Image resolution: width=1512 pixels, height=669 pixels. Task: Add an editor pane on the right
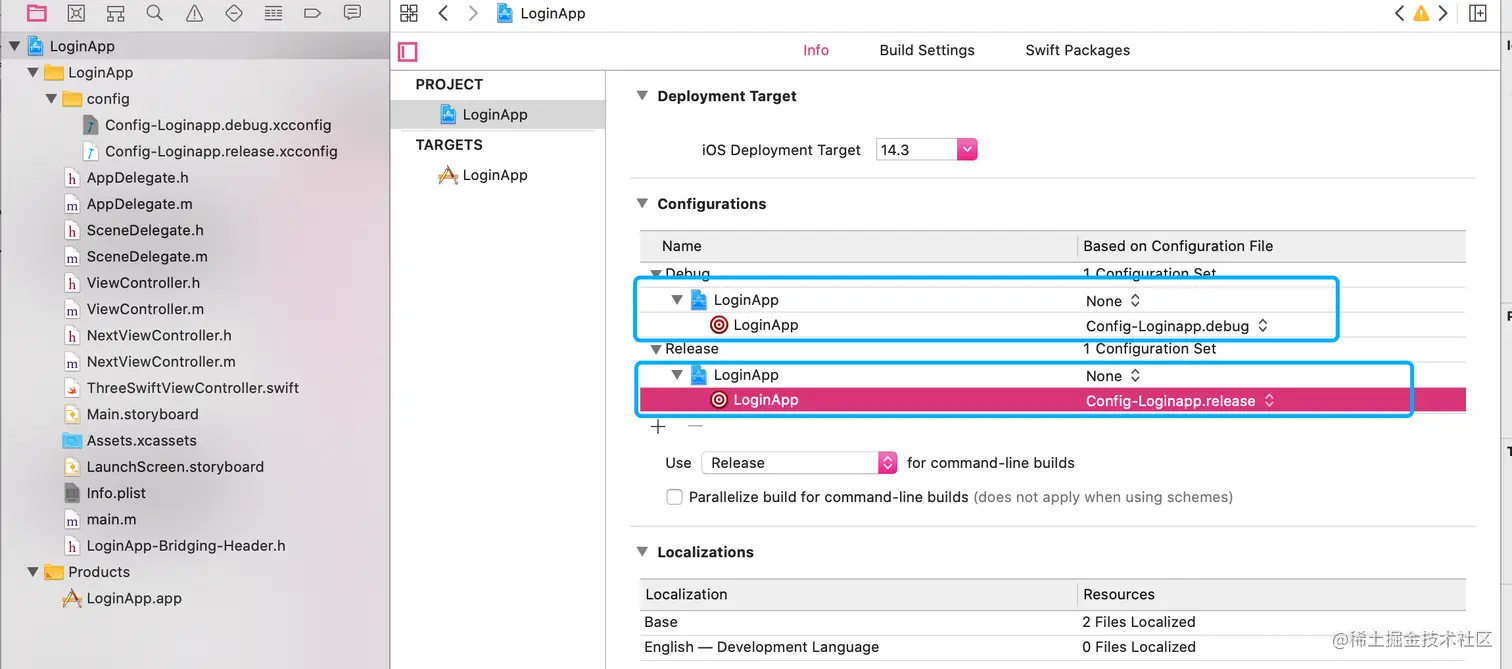pos(1478,13)
